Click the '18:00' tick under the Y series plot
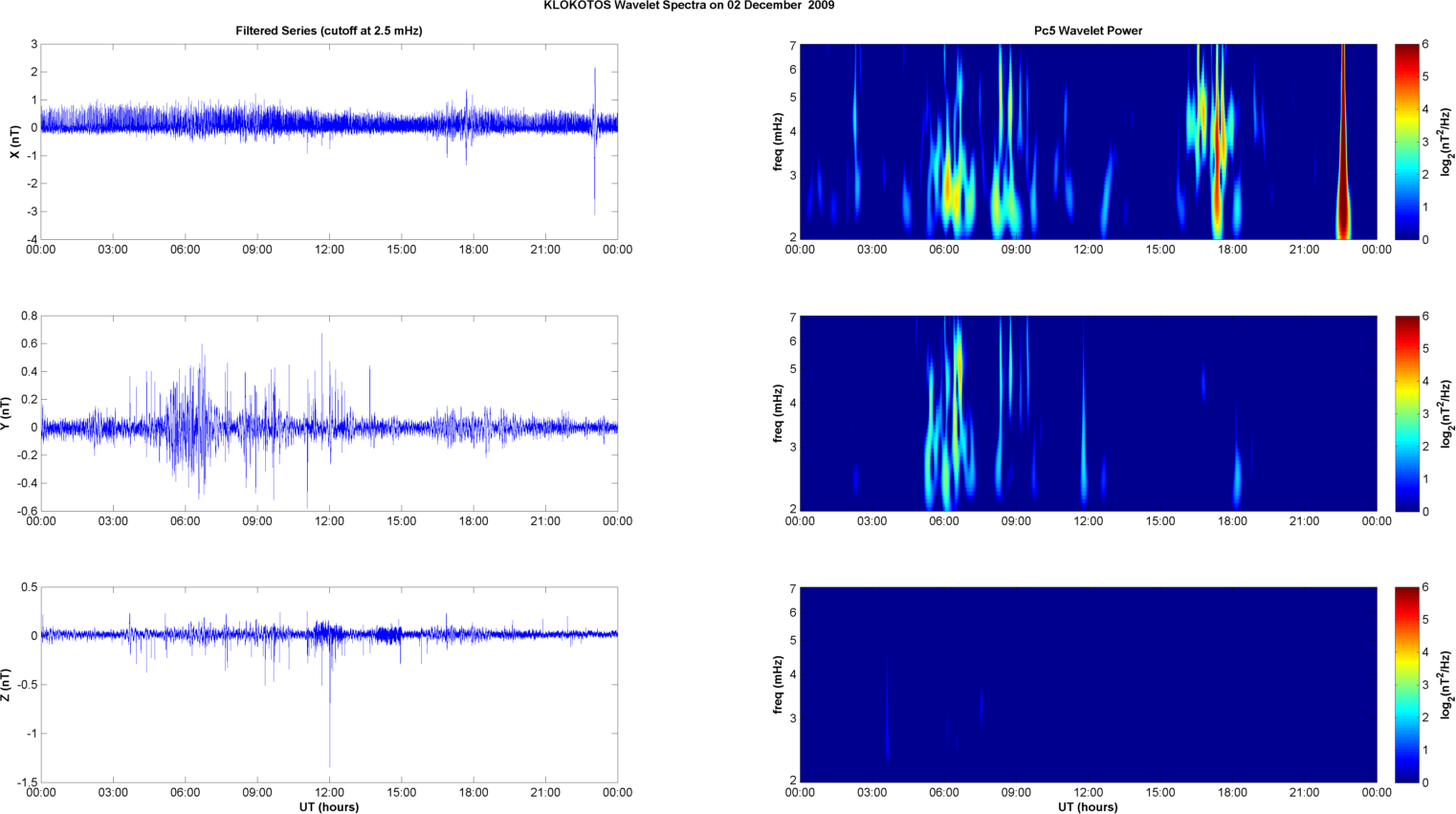This screenshot has height=814, width=1456. pos(474,521)
